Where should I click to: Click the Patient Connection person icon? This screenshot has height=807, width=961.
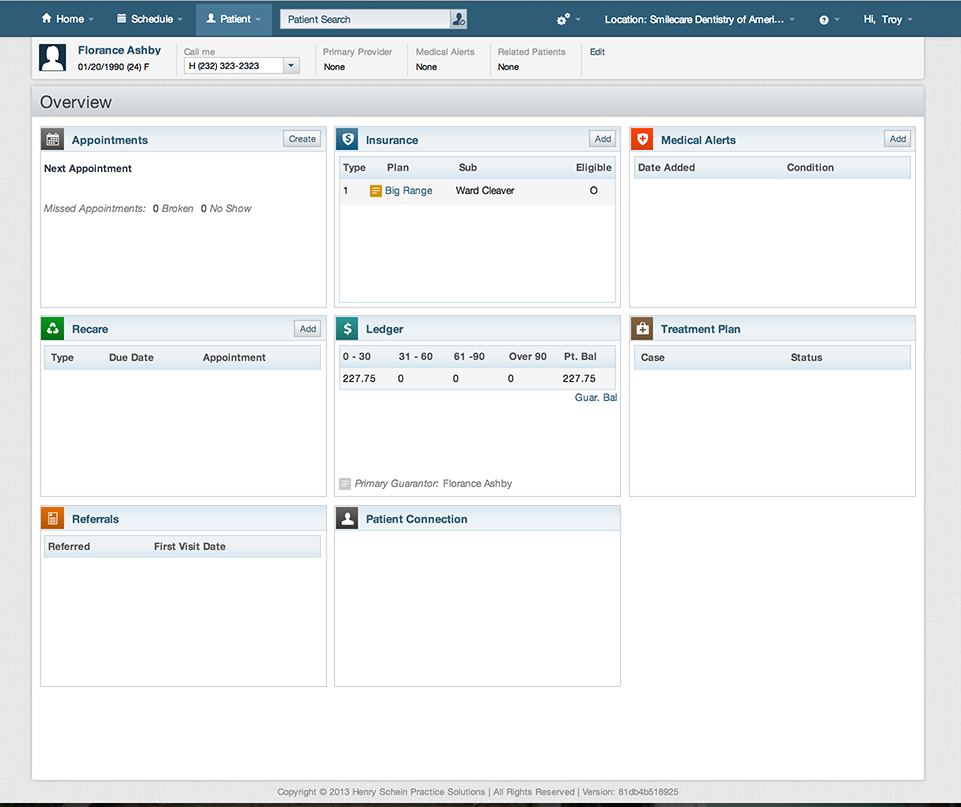348,518
